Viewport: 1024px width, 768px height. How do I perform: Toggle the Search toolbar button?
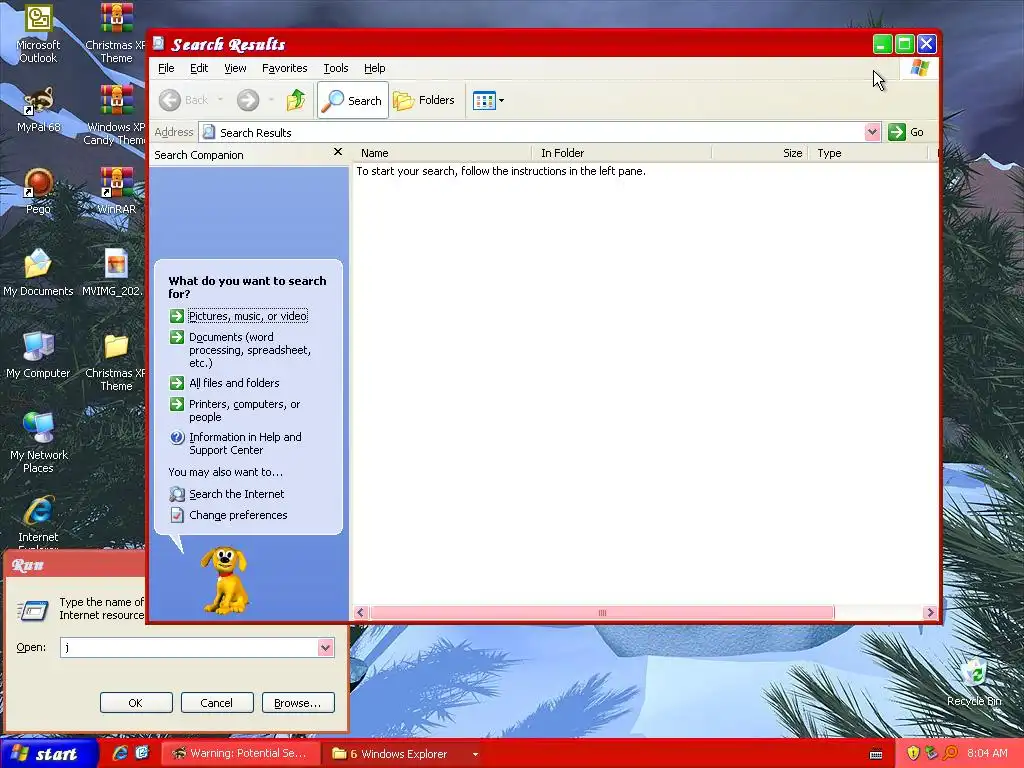pos(353,100)
